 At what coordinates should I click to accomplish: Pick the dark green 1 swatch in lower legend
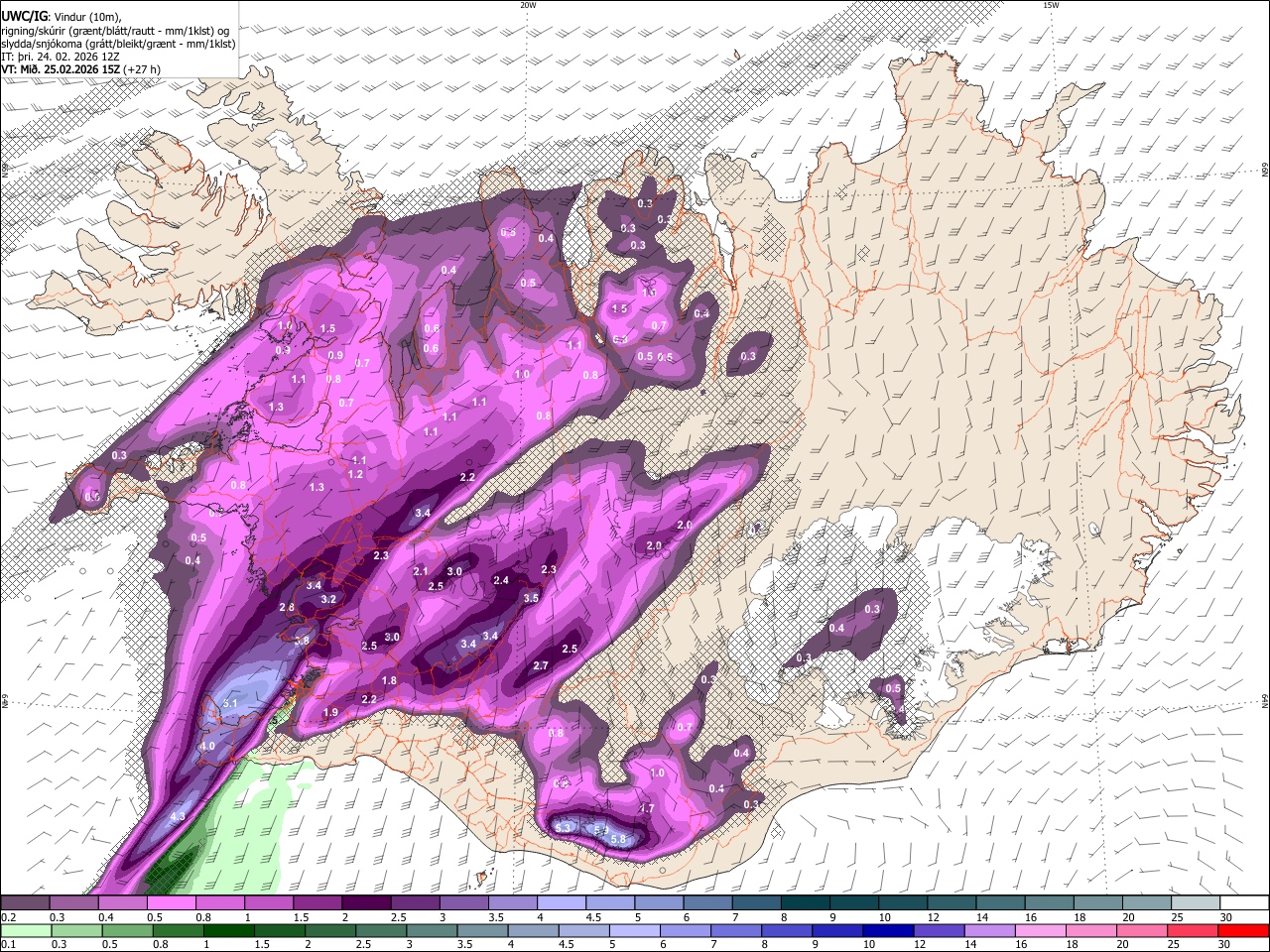pos(228,930)
